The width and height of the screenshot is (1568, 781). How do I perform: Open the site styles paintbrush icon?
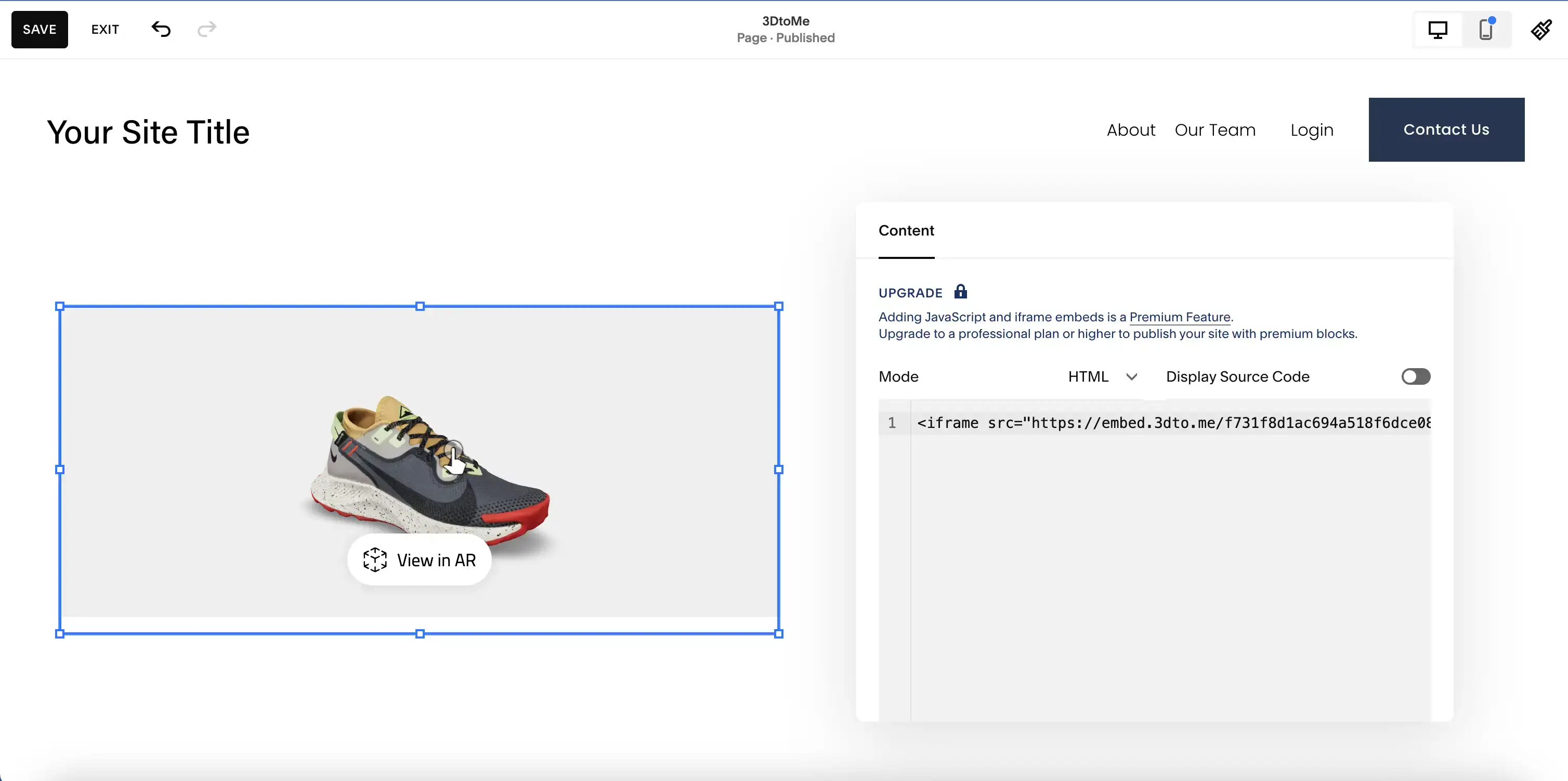(1541, 30)
